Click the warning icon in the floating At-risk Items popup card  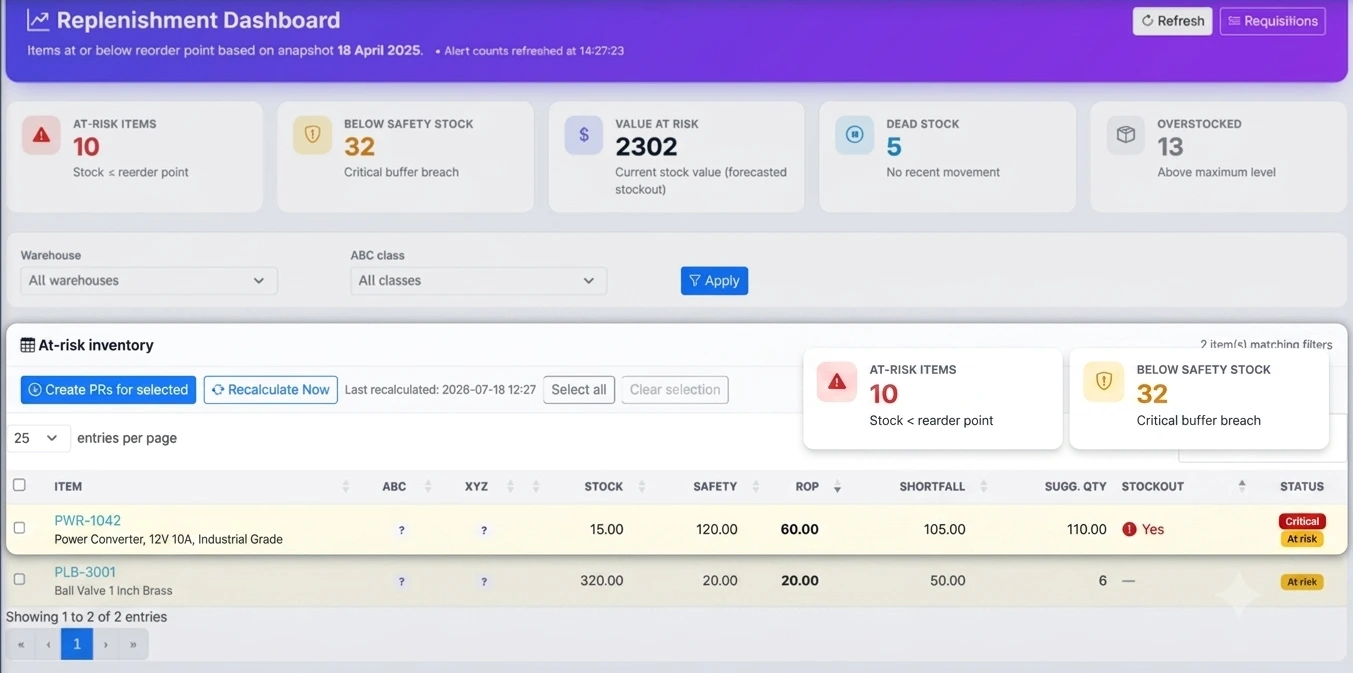coord(837,382)
